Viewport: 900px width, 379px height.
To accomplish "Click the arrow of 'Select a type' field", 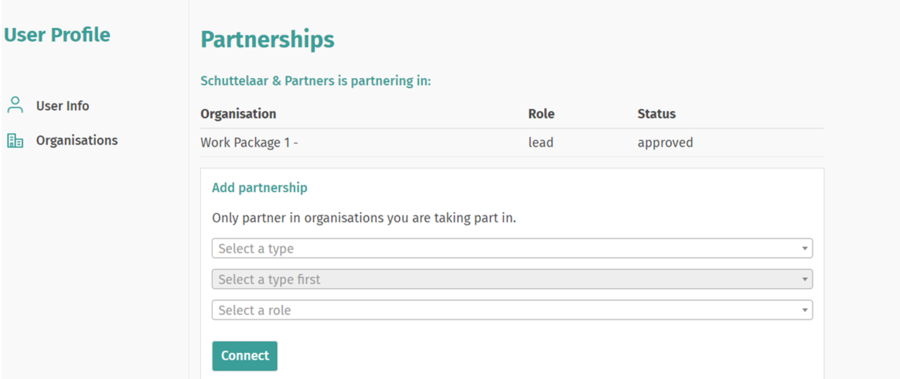I will tap(805, 249).
